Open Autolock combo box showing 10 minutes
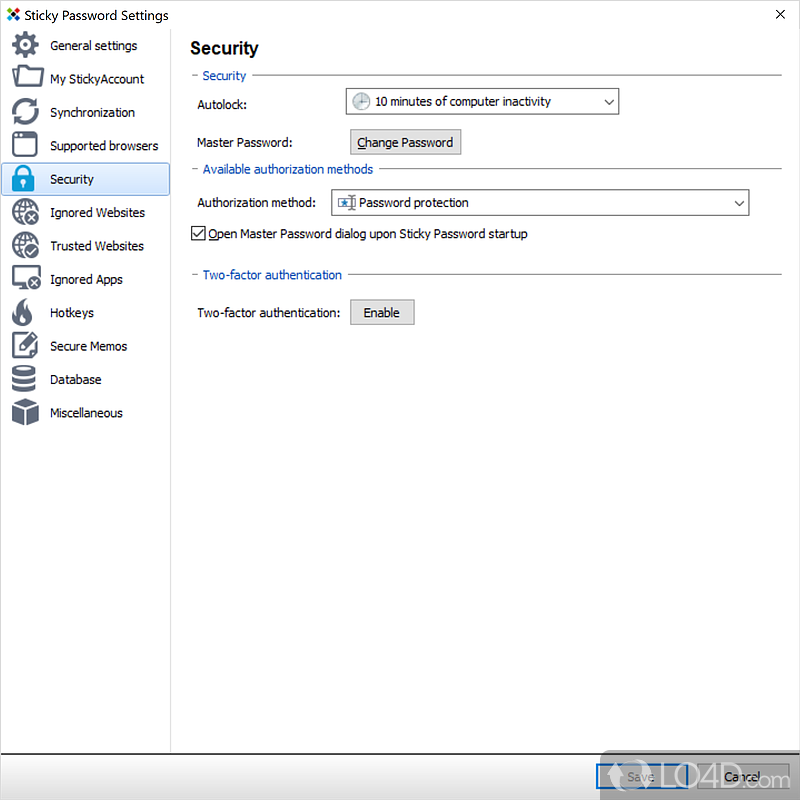This screenshot has height=800, width=800. coord(482,102)
